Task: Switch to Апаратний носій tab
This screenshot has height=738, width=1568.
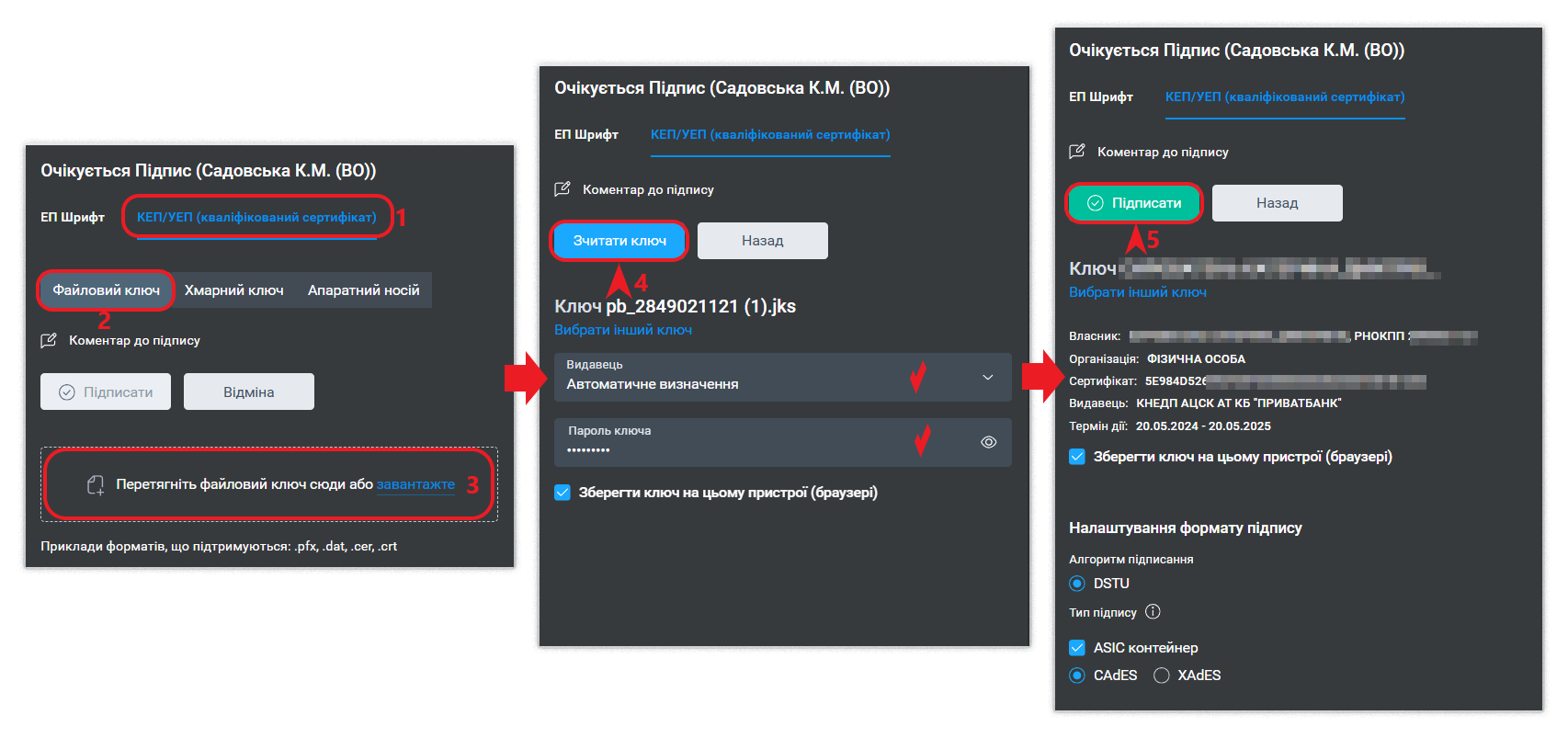Action: pos(363,290)
